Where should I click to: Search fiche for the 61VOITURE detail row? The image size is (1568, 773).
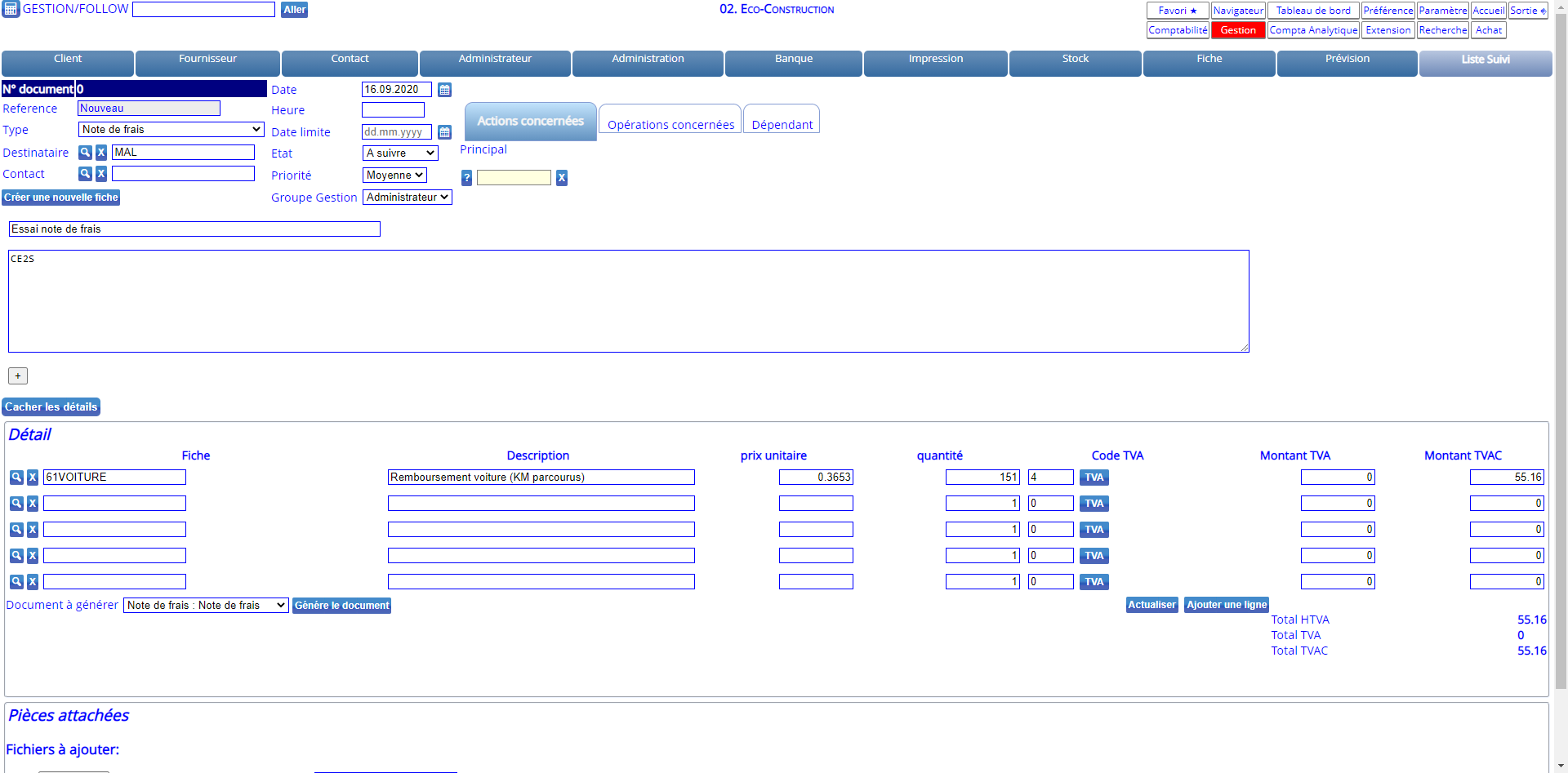16,478
